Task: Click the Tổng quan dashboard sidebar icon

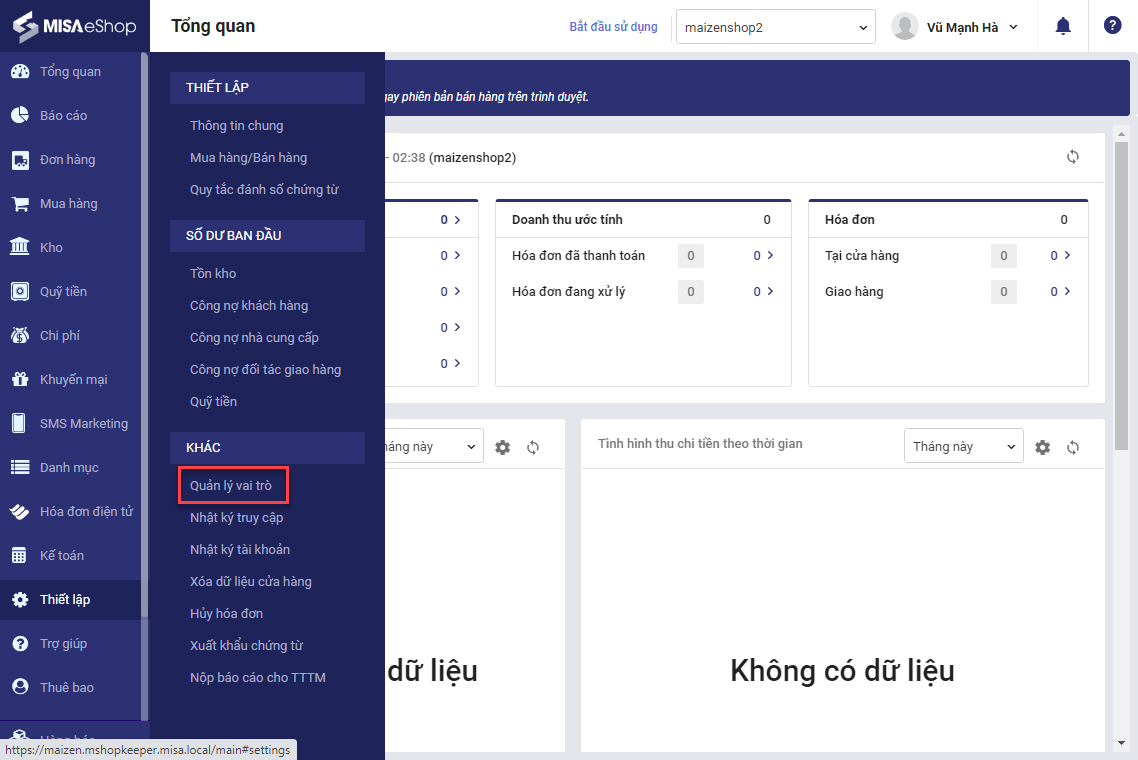Action: 20,71
